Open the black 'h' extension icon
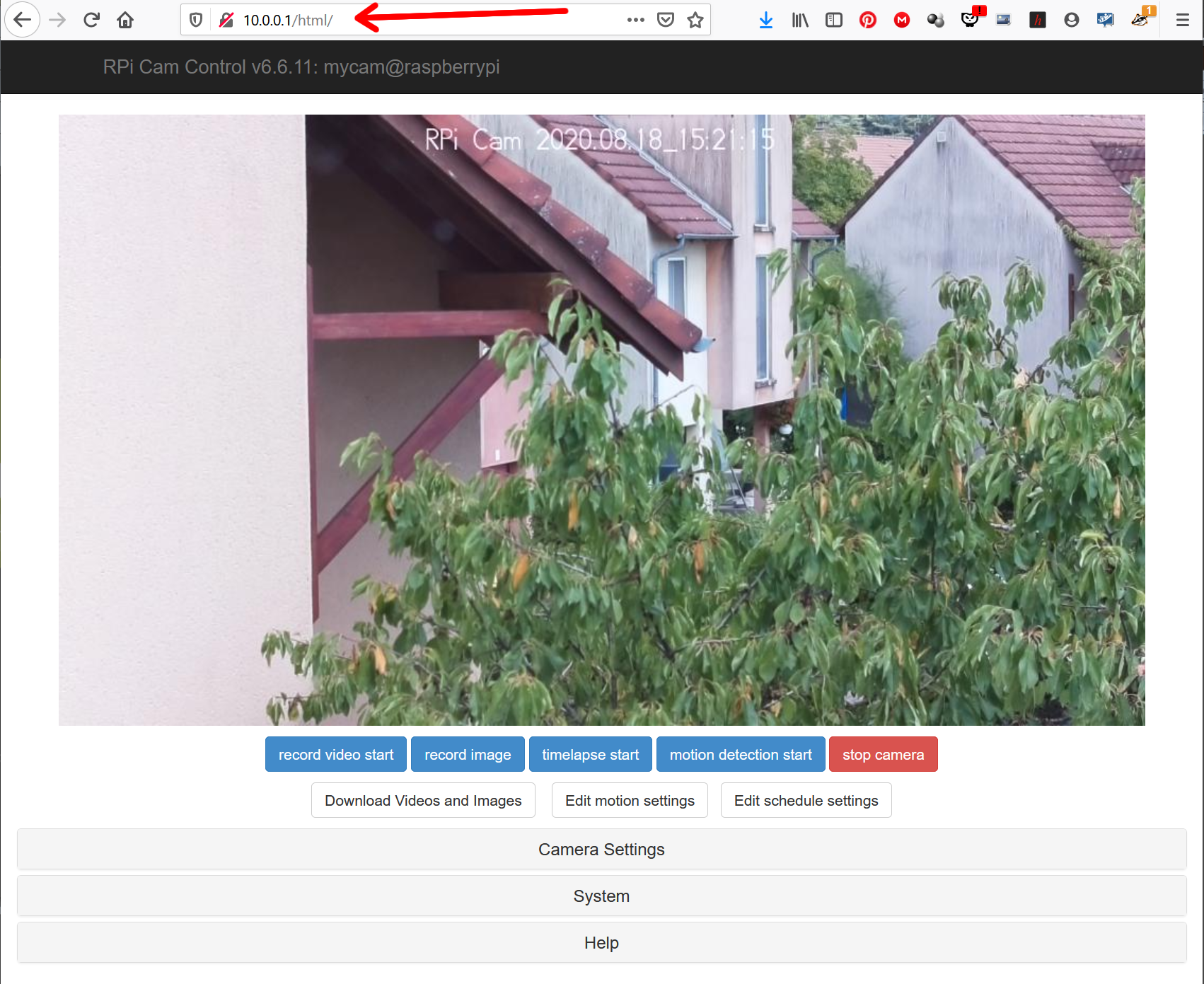Screen dimensions: 1204x984 1038,20
